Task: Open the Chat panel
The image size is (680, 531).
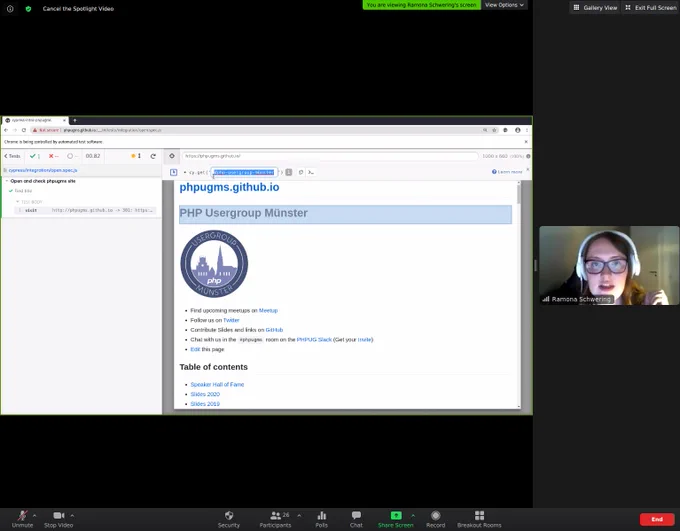Action: pyautogui.click(x=356, y=519)
